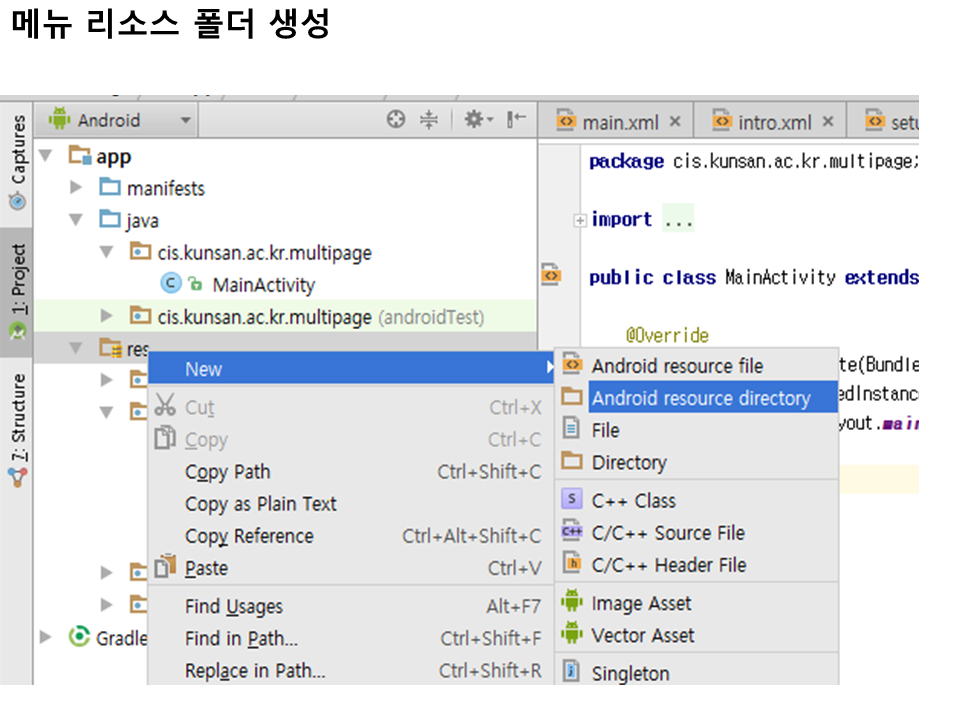960x720 pixels.
Task: Click the hide project panel icon
Action: point(516,120)
